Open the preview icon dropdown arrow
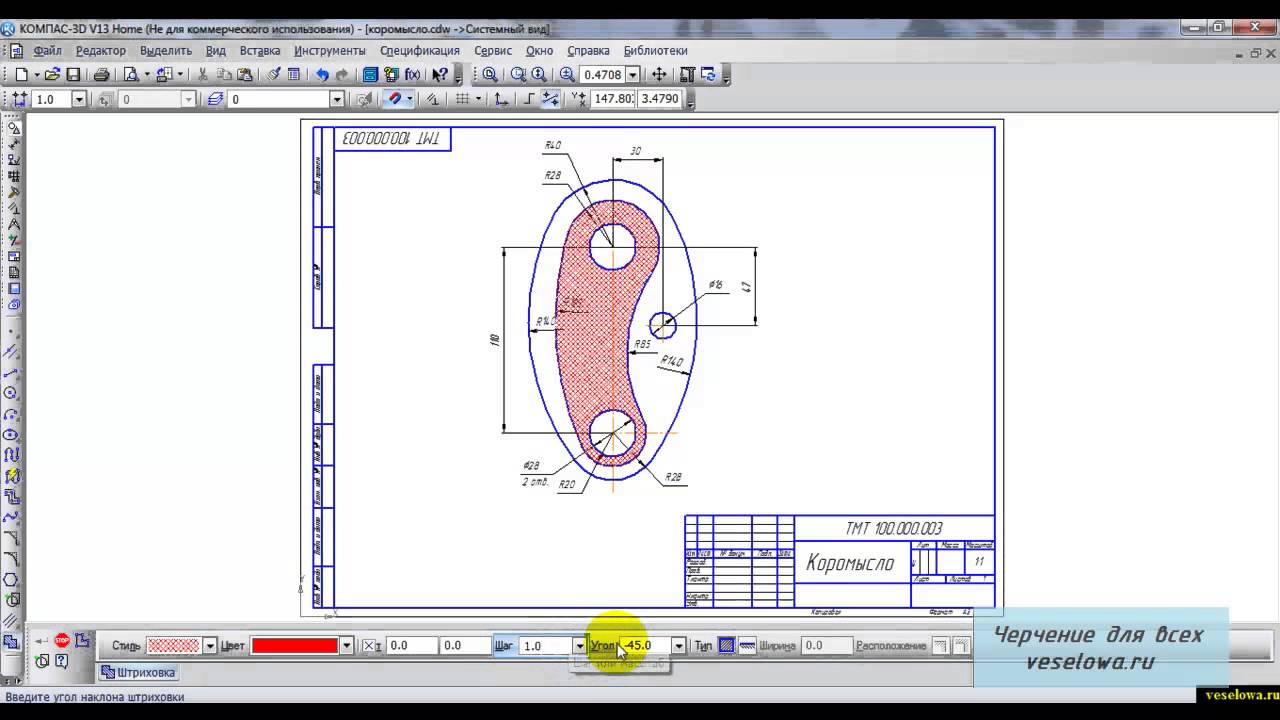The image size is (1280, 720). [147, 74]
